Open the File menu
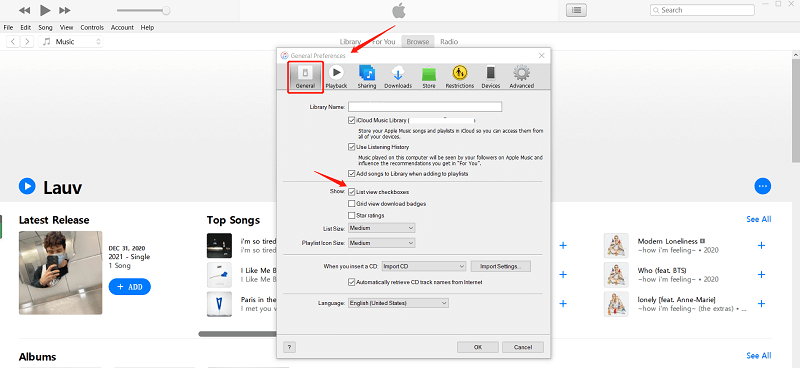The image size is (800, 368). click(8, 28)
